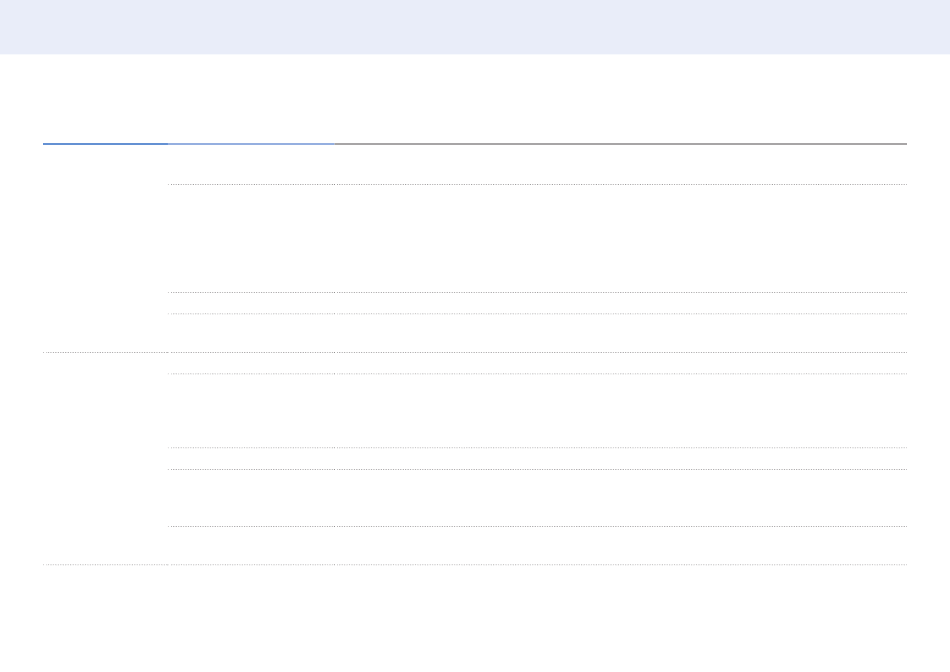Select first empty row beneath the header rule
The image size is (950, 672).
[x=537, y=165]
